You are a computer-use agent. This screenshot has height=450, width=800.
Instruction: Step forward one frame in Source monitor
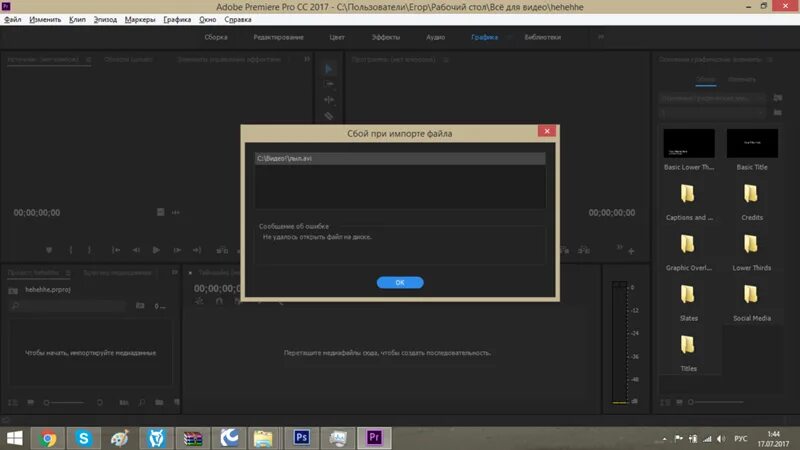(177, 250)
